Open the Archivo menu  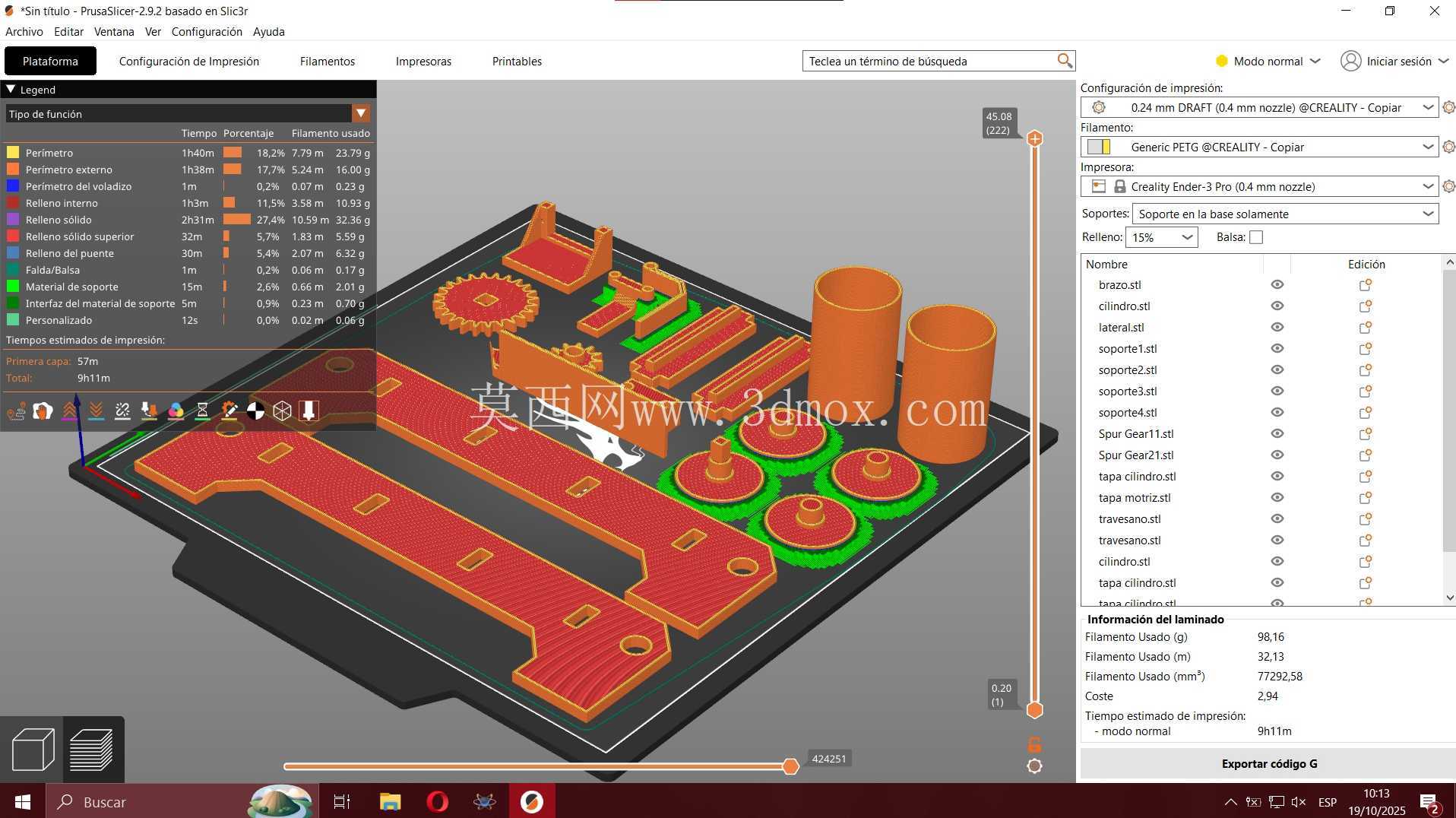point(24,31)
